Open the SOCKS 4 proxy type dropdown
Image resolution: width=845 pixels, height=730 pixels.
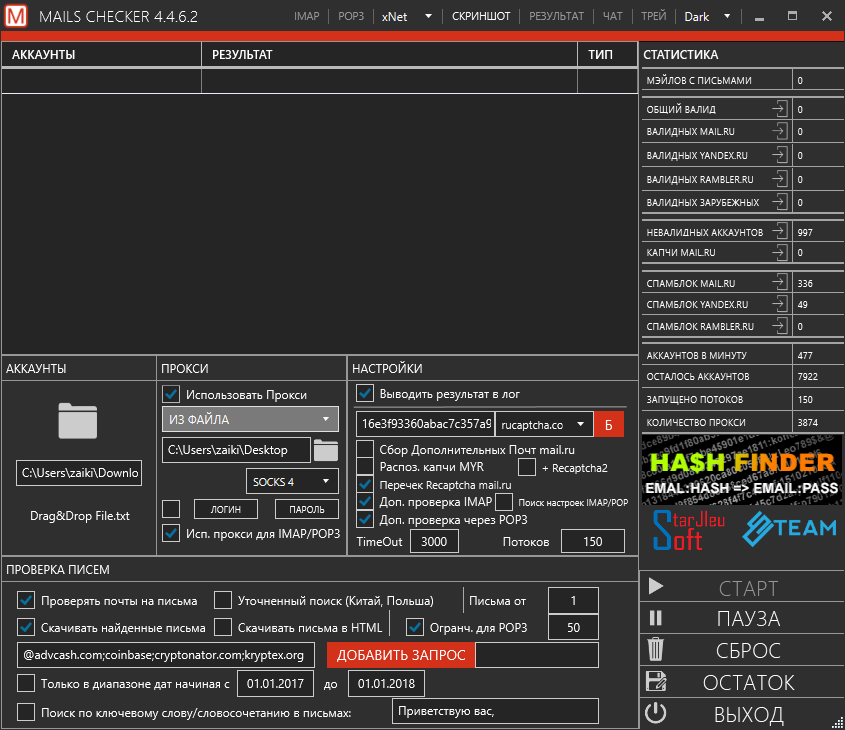[x=292, y=482]
